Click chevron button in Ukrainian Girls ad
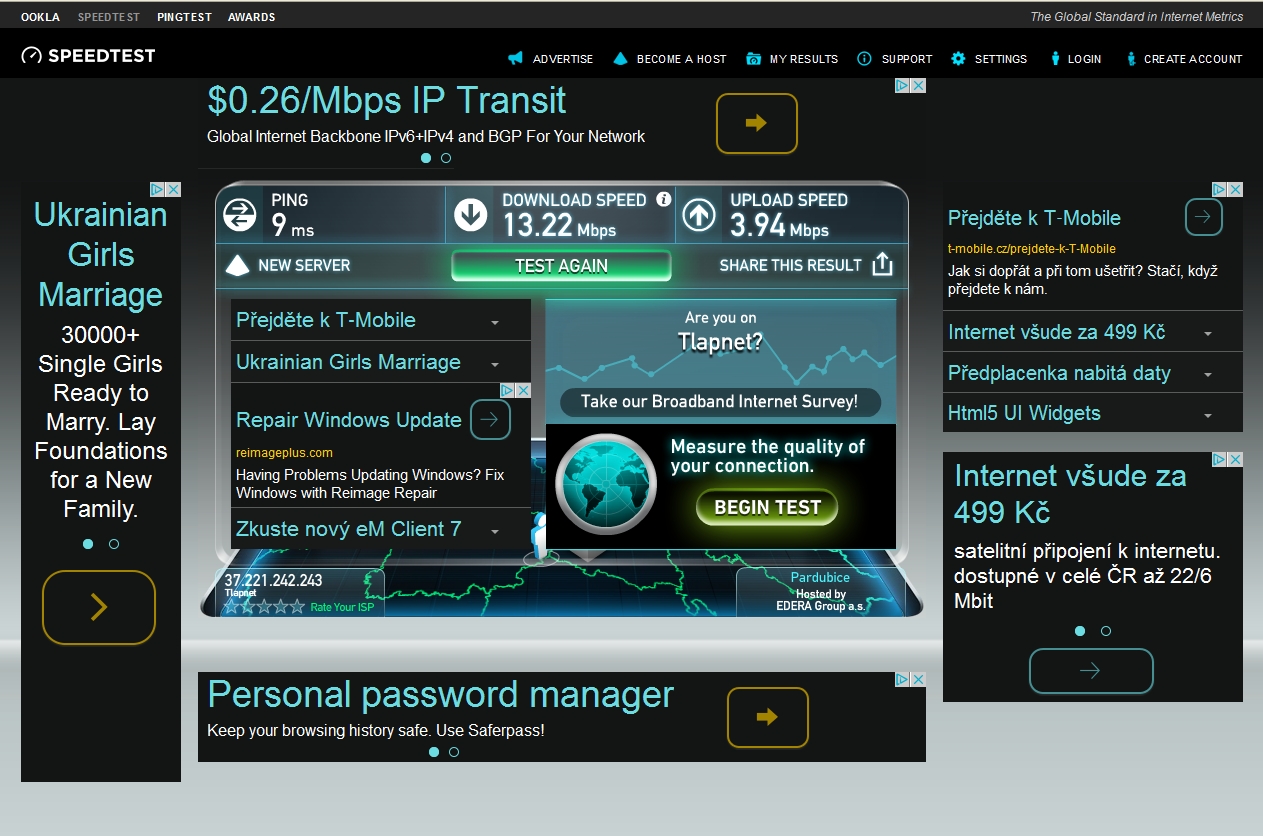This screenshot has width=1263, height=836. [99, 607]
